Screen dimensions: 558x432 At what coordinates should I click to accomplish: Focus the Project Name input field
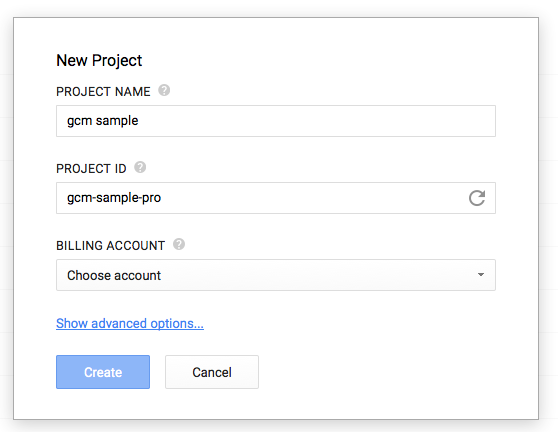(x=276, y=121)
